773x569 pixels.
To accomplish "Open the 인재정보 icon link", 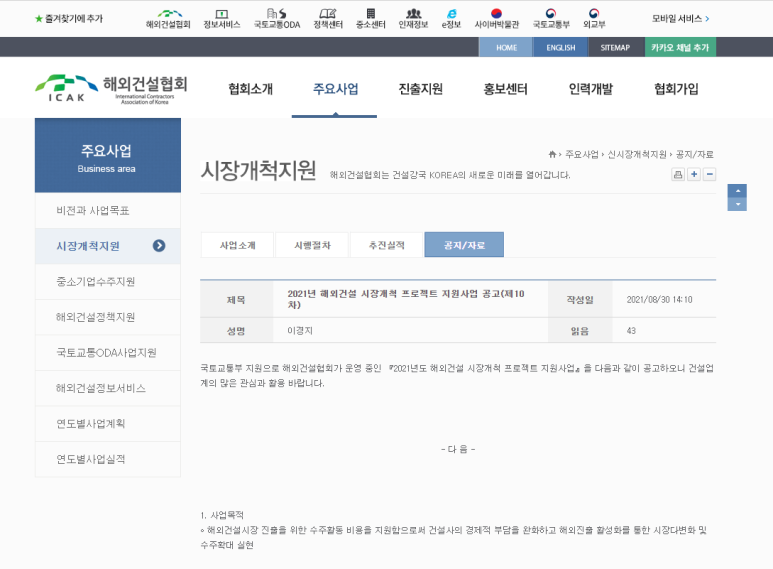I will point(413,19).
